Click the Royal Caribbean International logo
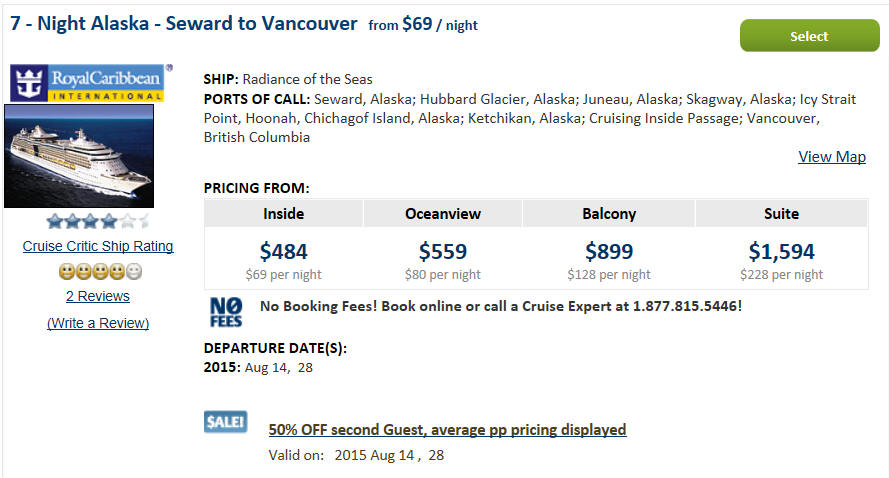The width and height of the screenshot is (889, 478). click(87, 83)
